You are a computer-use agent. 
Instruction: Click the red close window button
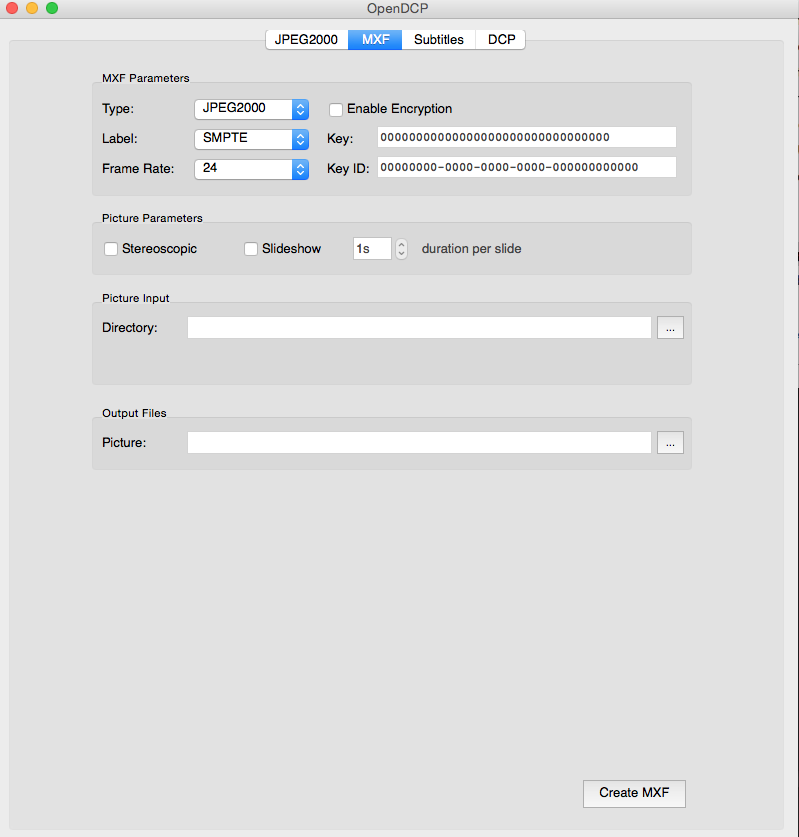pos(12,8)
